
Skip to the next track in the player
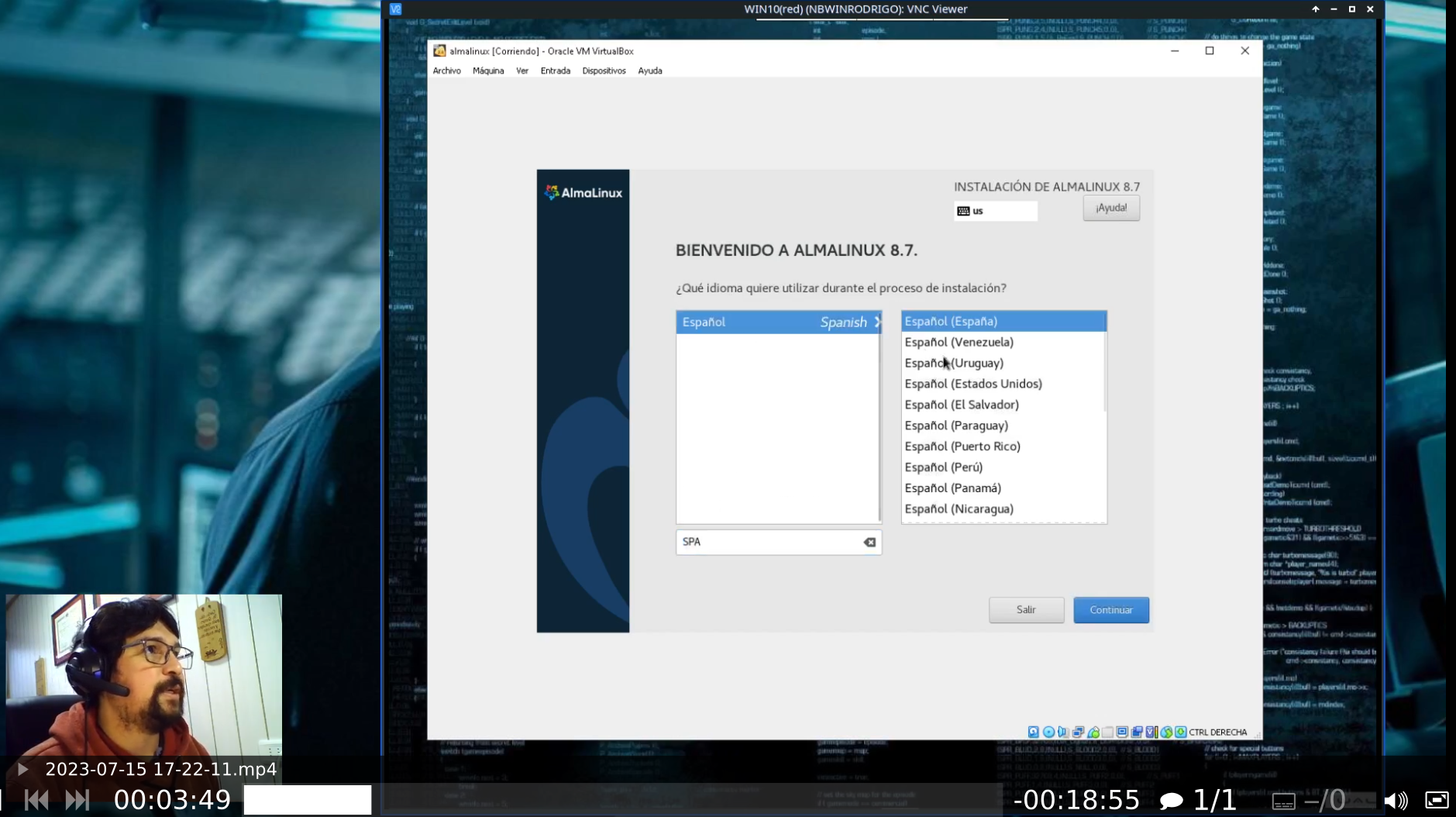tap(77, 800)
